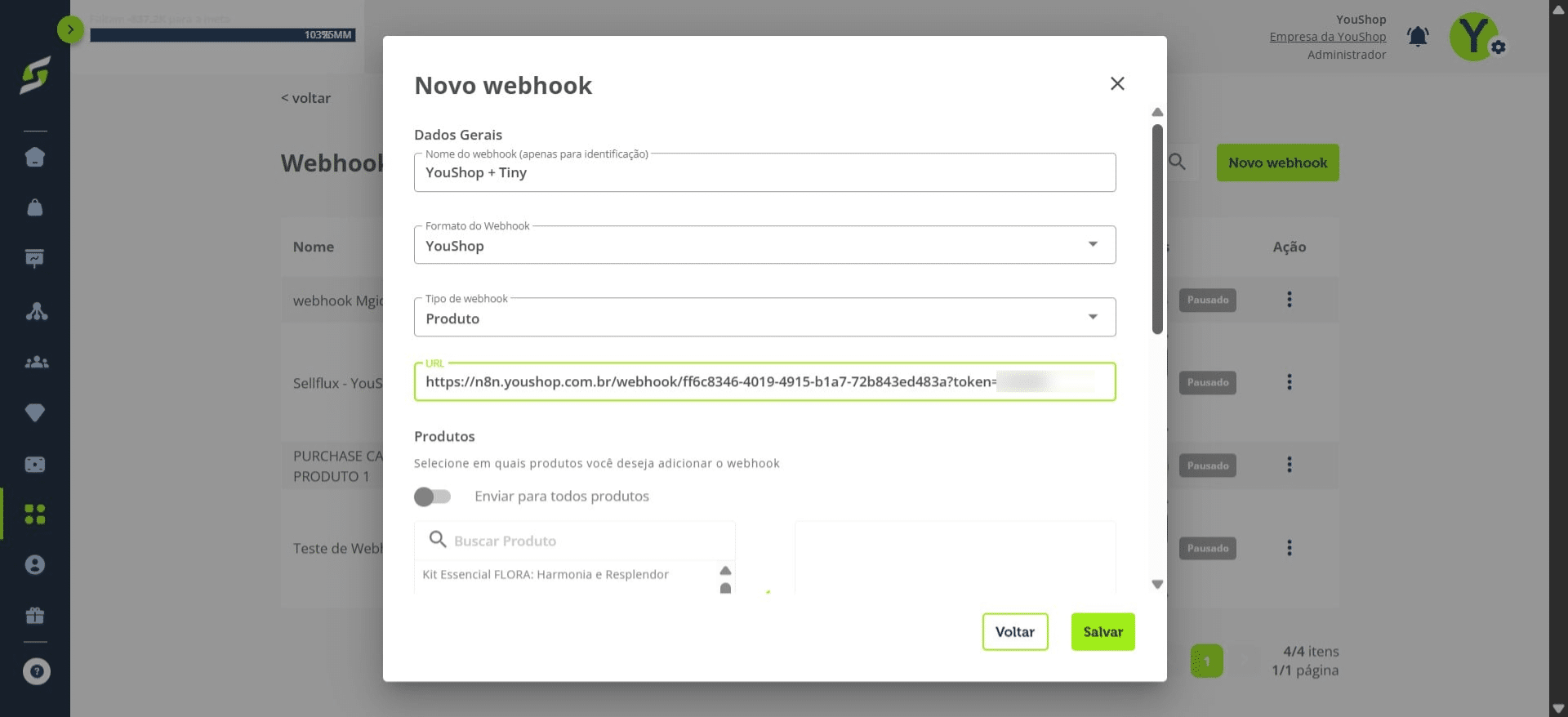Open actions menu for PURCHASE CA PRODUTO 1 row
The width and height of the screenshot is (1568, 717).
click(1290, 465)
